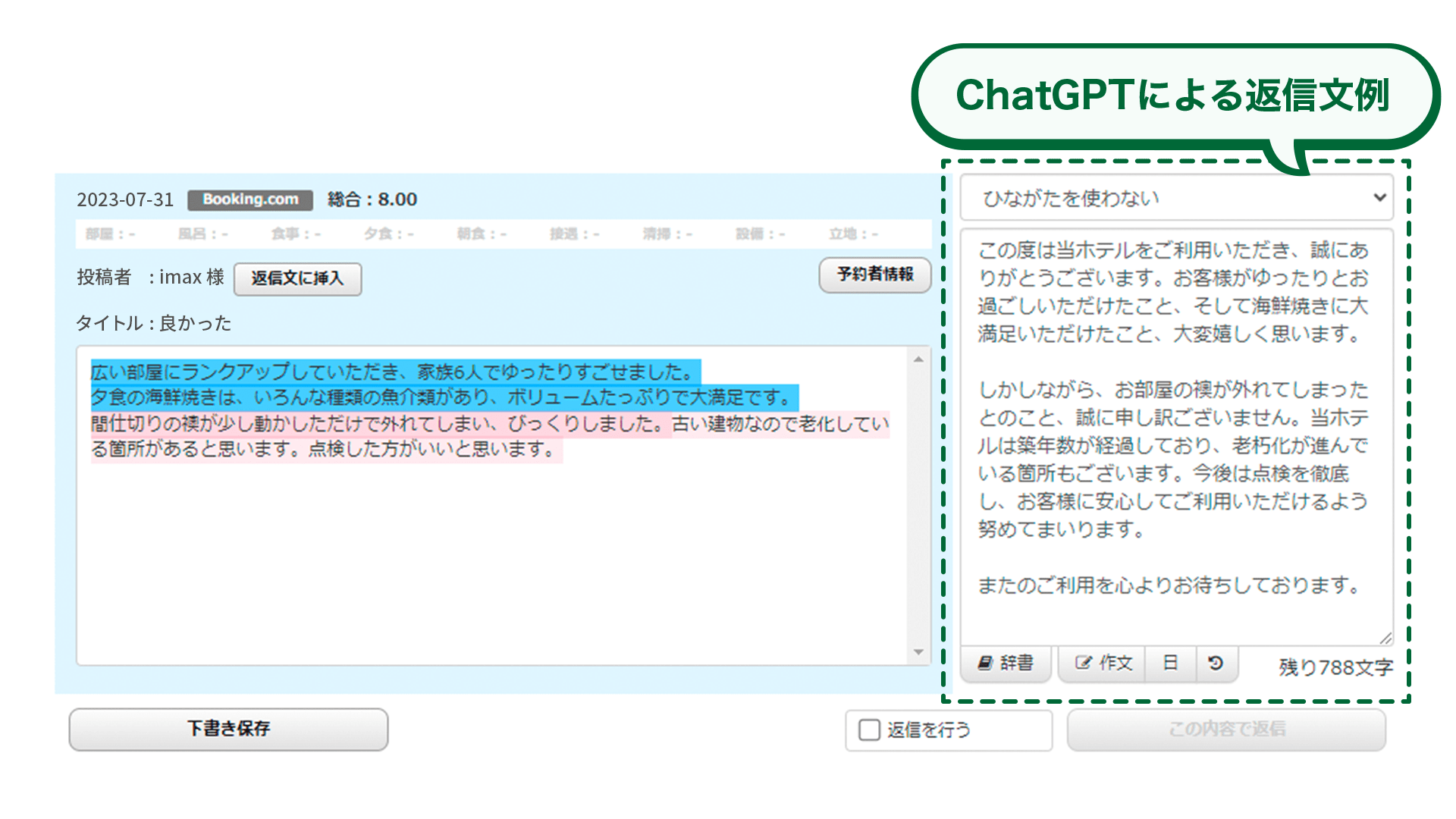Viewport: 1456px width, 819px height.
Task: Open 予約者情報 reservation info
Action: pyautogui.click(x=874, y=275)
